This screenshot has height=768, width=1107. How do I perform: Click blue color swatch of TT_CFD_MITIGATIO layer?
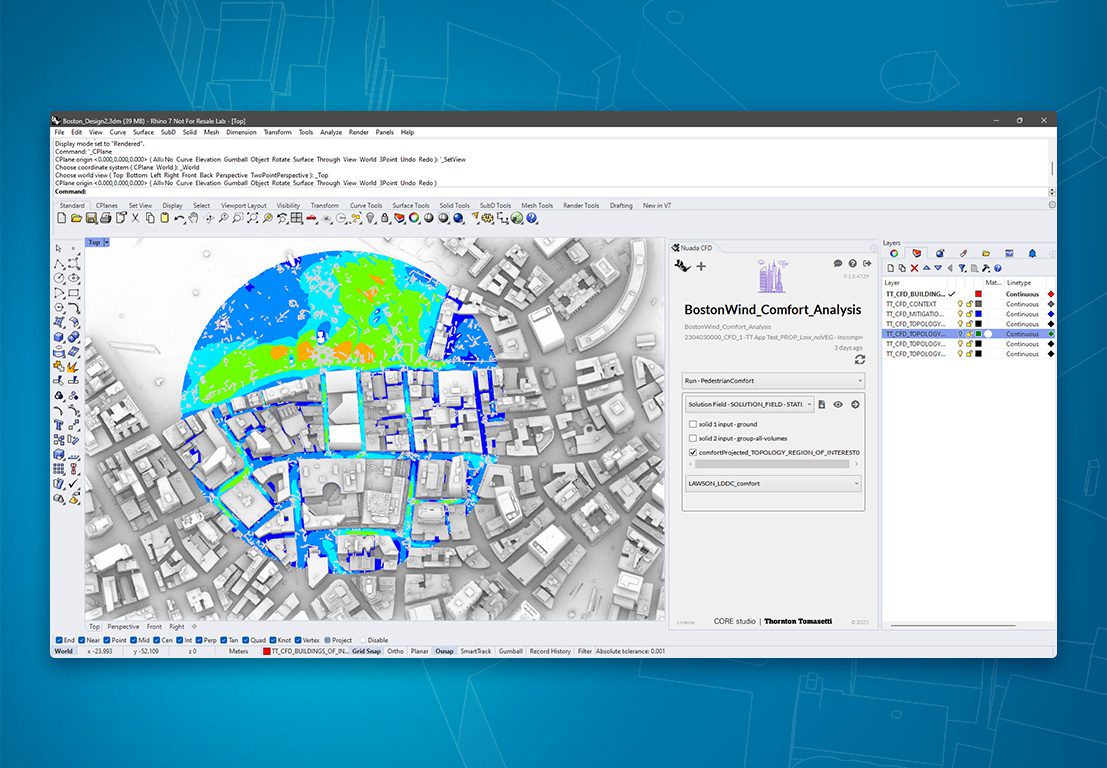point(979,314)
